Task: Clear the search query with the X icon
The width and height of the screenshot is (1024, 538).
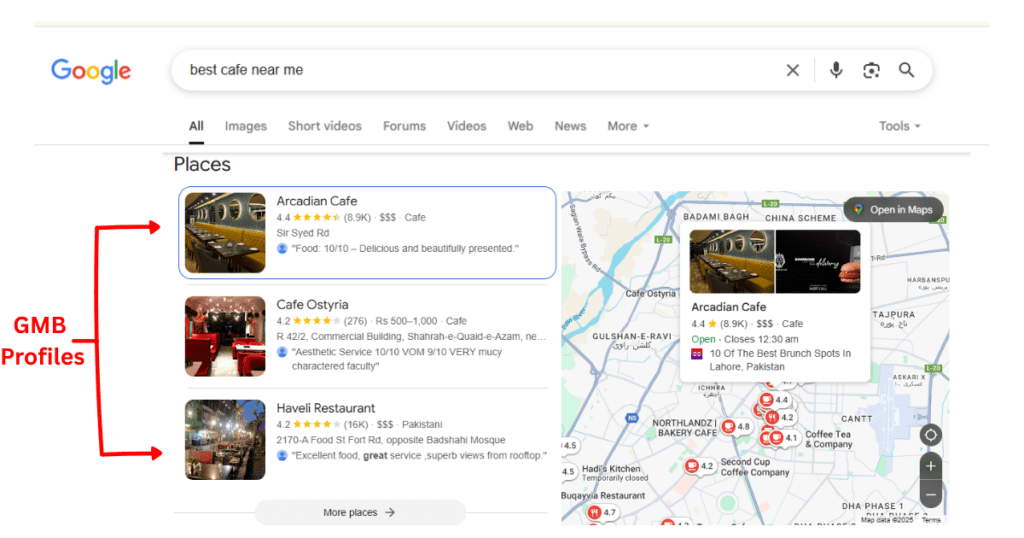Action: 793,71
